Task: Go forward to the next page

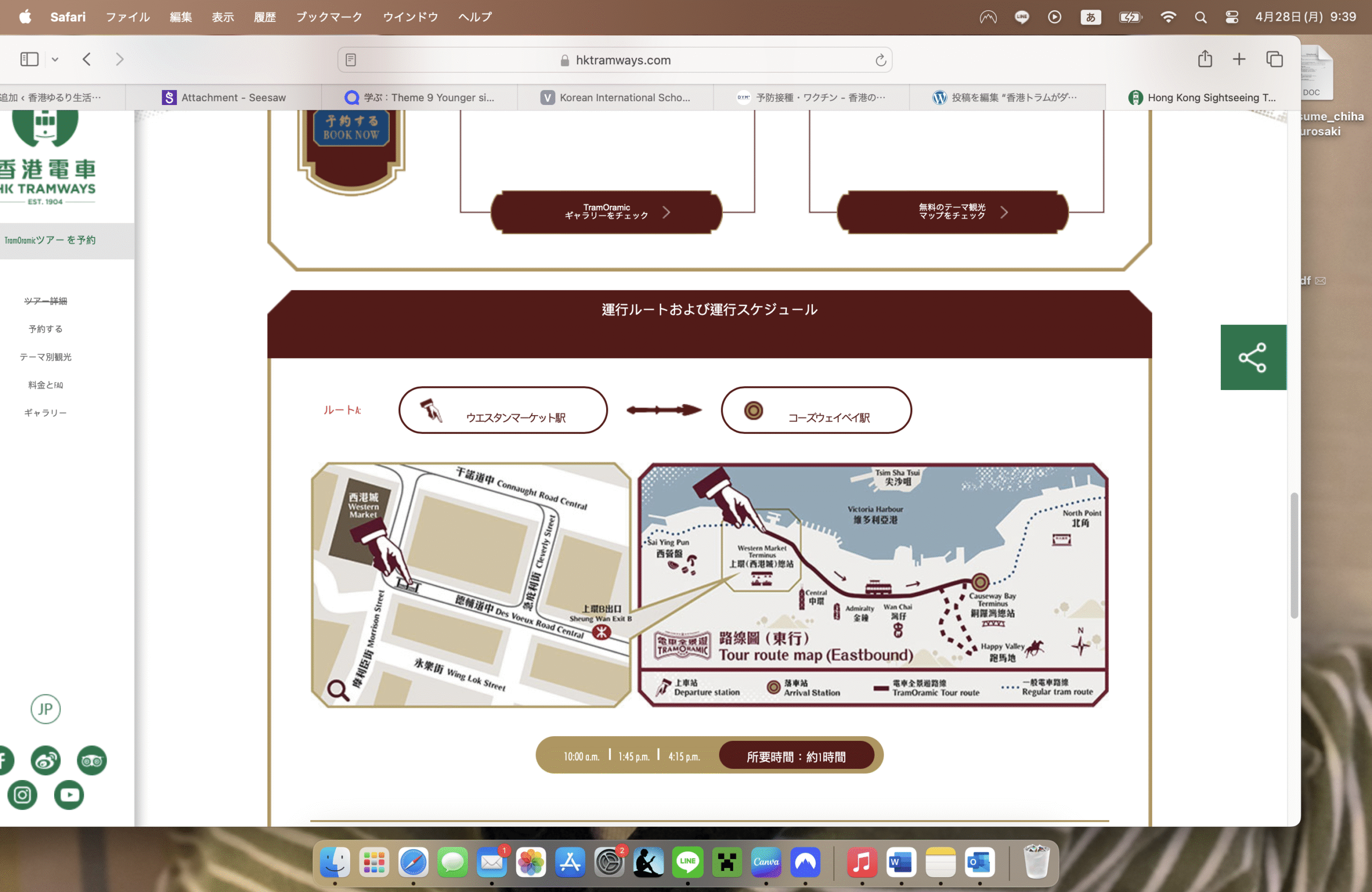Action: click(120, 59)
